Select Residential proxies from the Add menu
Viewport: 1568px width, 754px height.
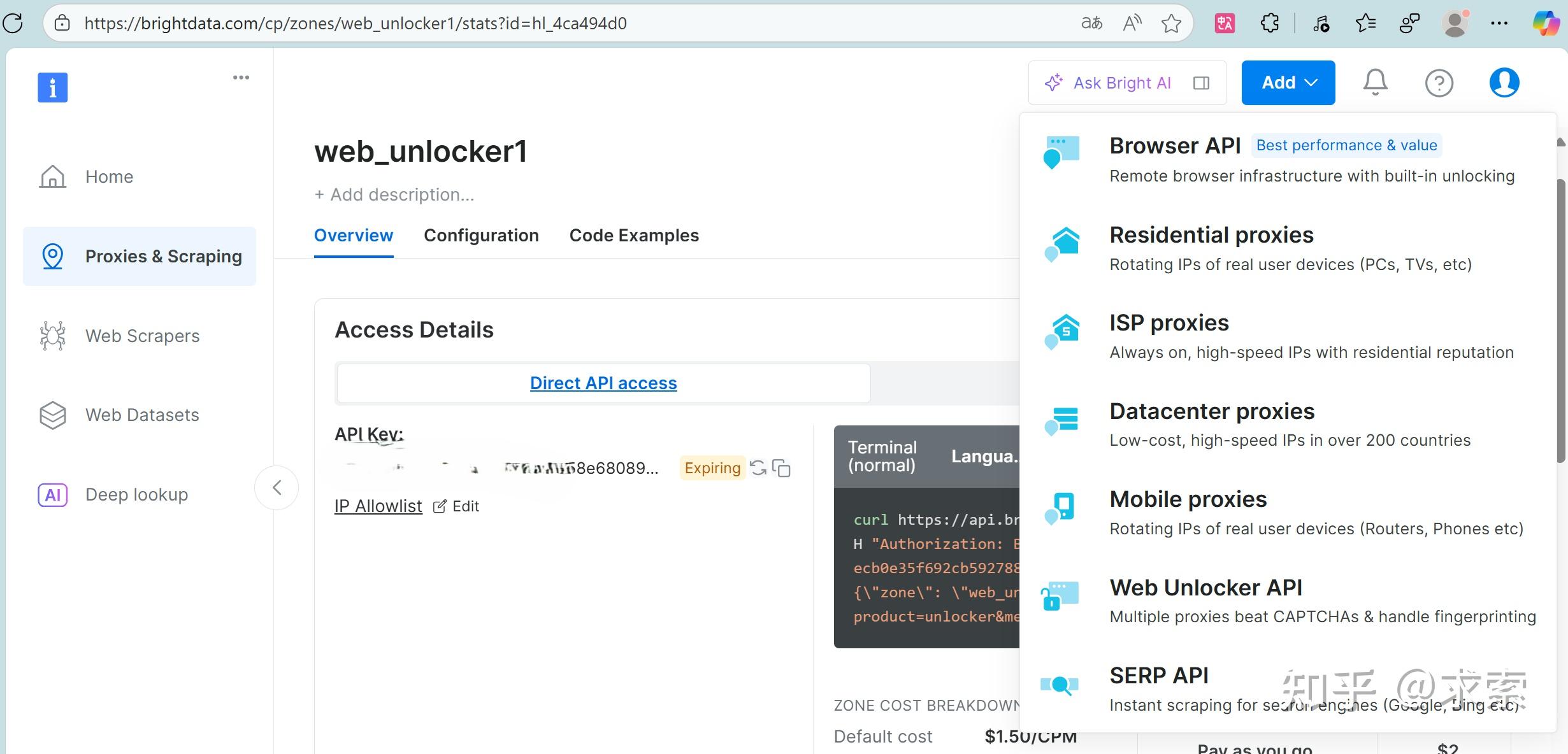click(1211, 235)
